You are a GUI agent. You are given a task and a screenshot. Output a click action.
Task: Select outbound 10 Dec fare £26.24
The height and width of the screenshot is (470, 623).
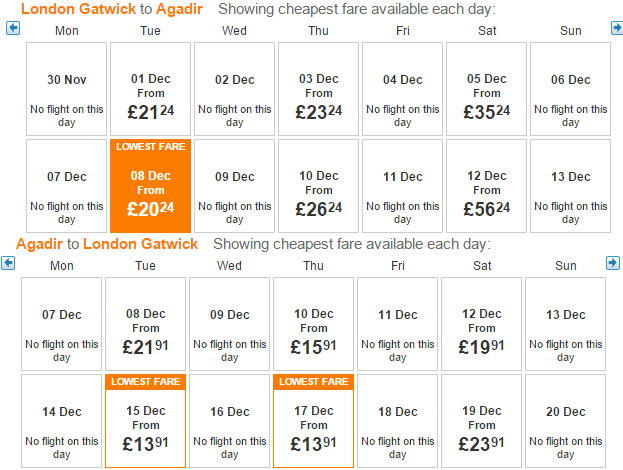pyautogui.click(x=318, y=186)
